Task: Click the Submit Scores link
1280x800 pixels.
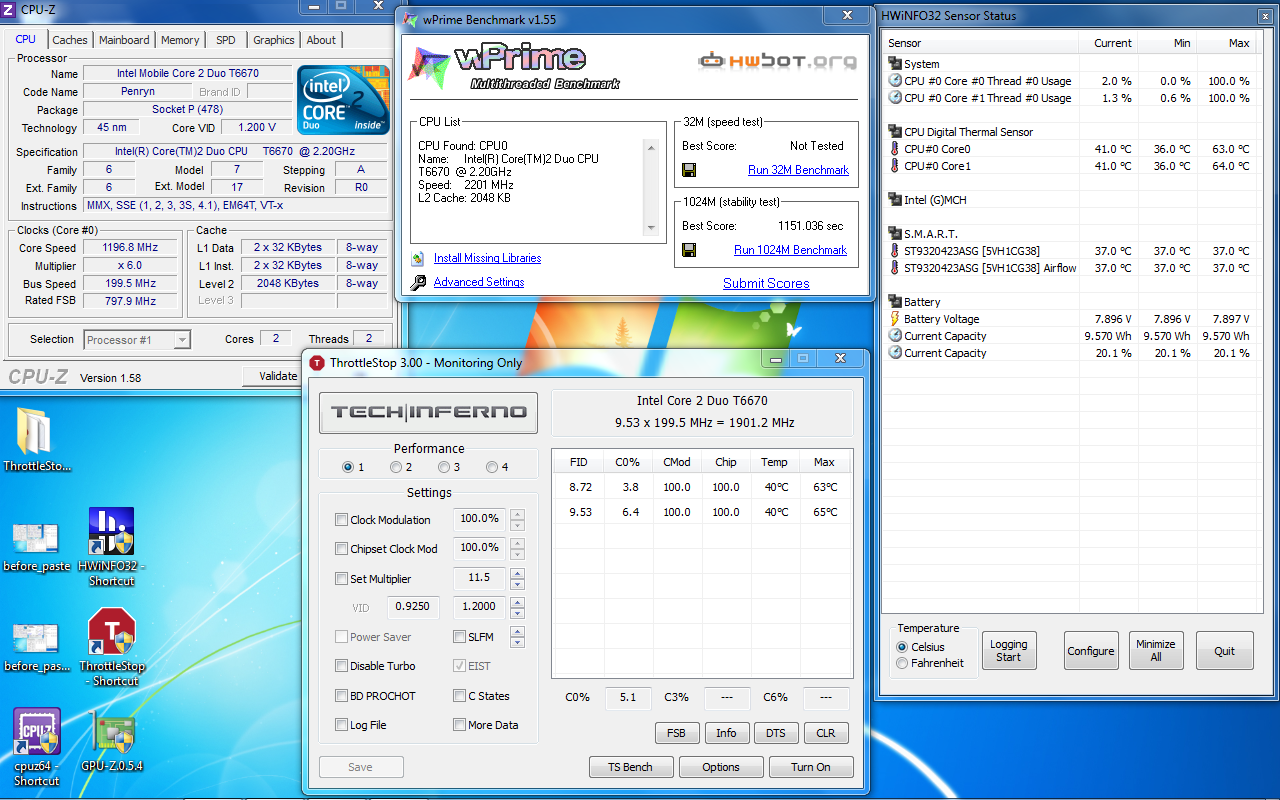Action: [766, 283]
